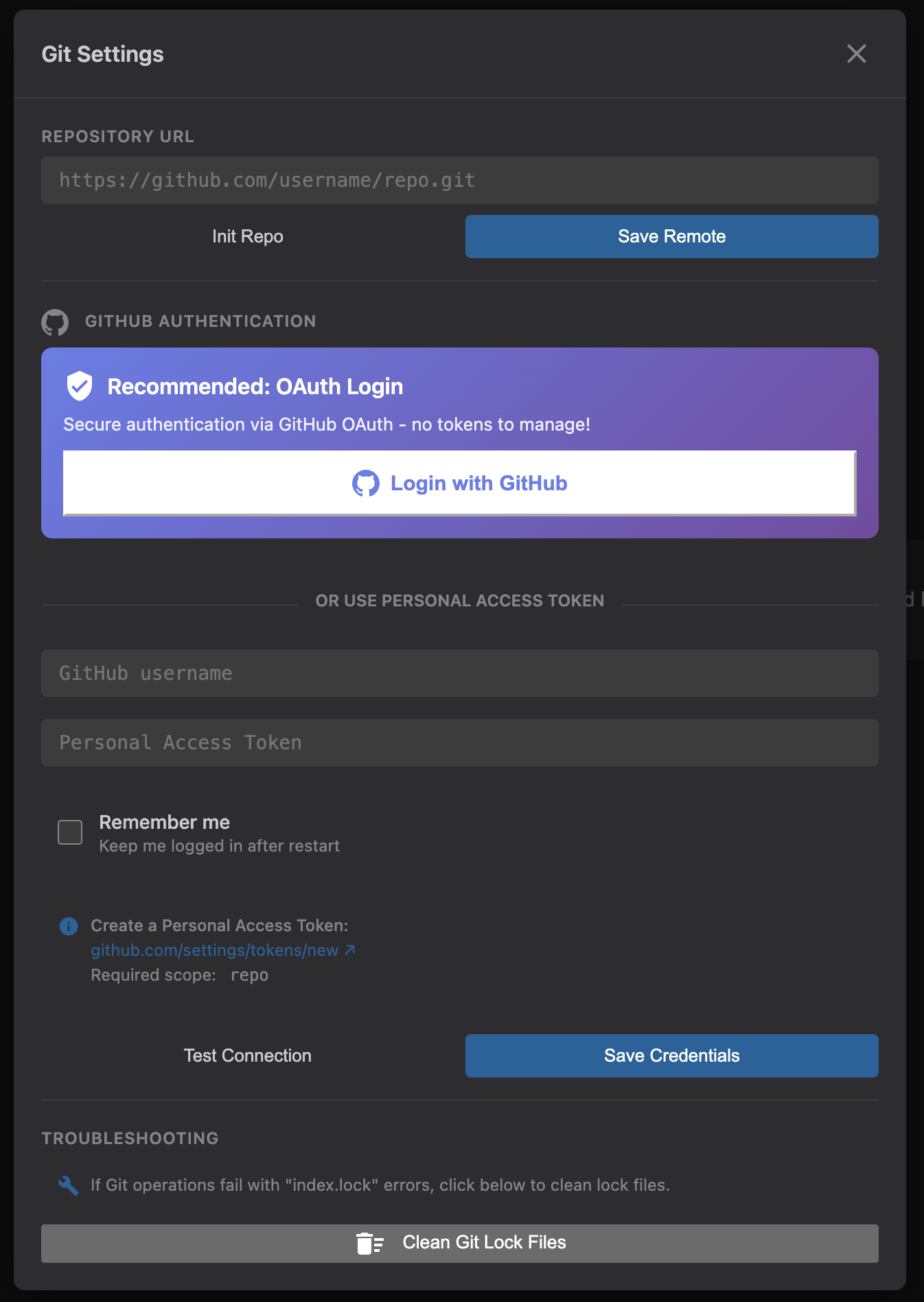Click the Remember me label text

[165, 822]
